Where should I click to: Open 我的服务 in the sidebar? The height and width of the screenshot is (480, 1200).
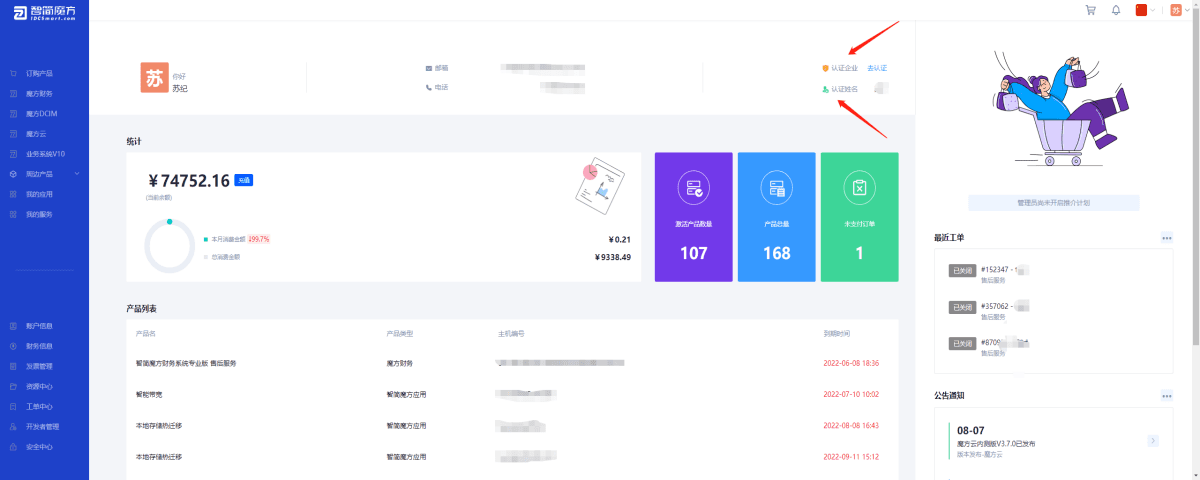(x=40, y=214)
